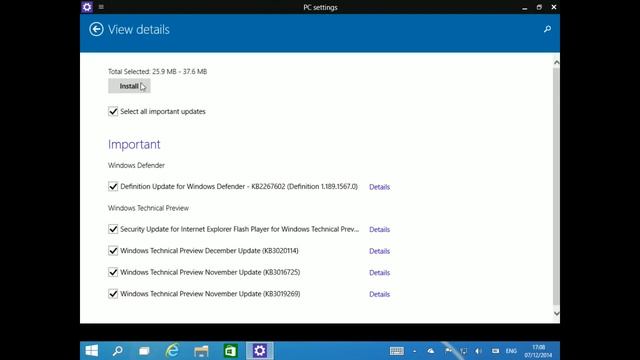Uncheck November Update KB3019269 checkbox
This screenshot has height=360, width=640.
tap(113, 294)
